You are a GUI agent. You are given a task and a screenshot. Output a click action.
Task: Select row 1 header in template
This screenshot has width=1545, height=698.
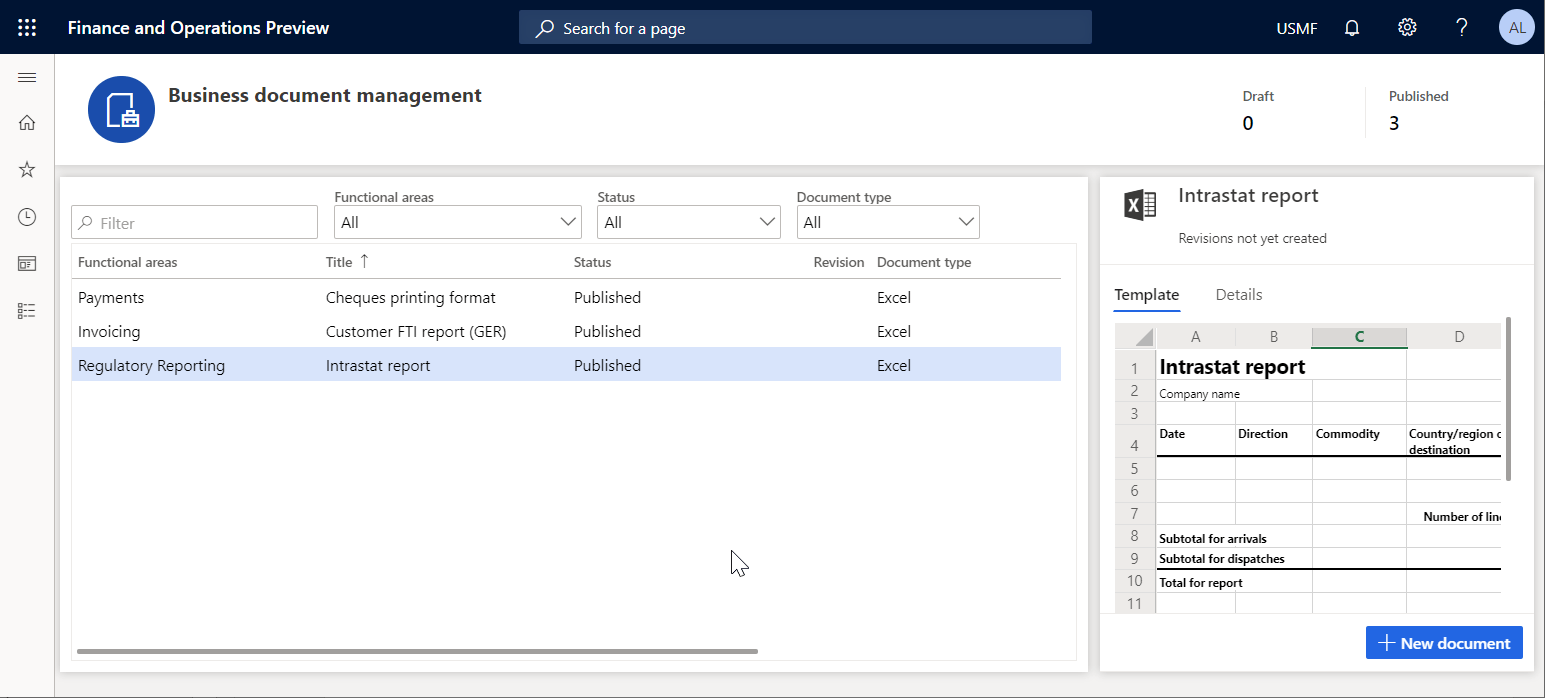[1135, 367]
